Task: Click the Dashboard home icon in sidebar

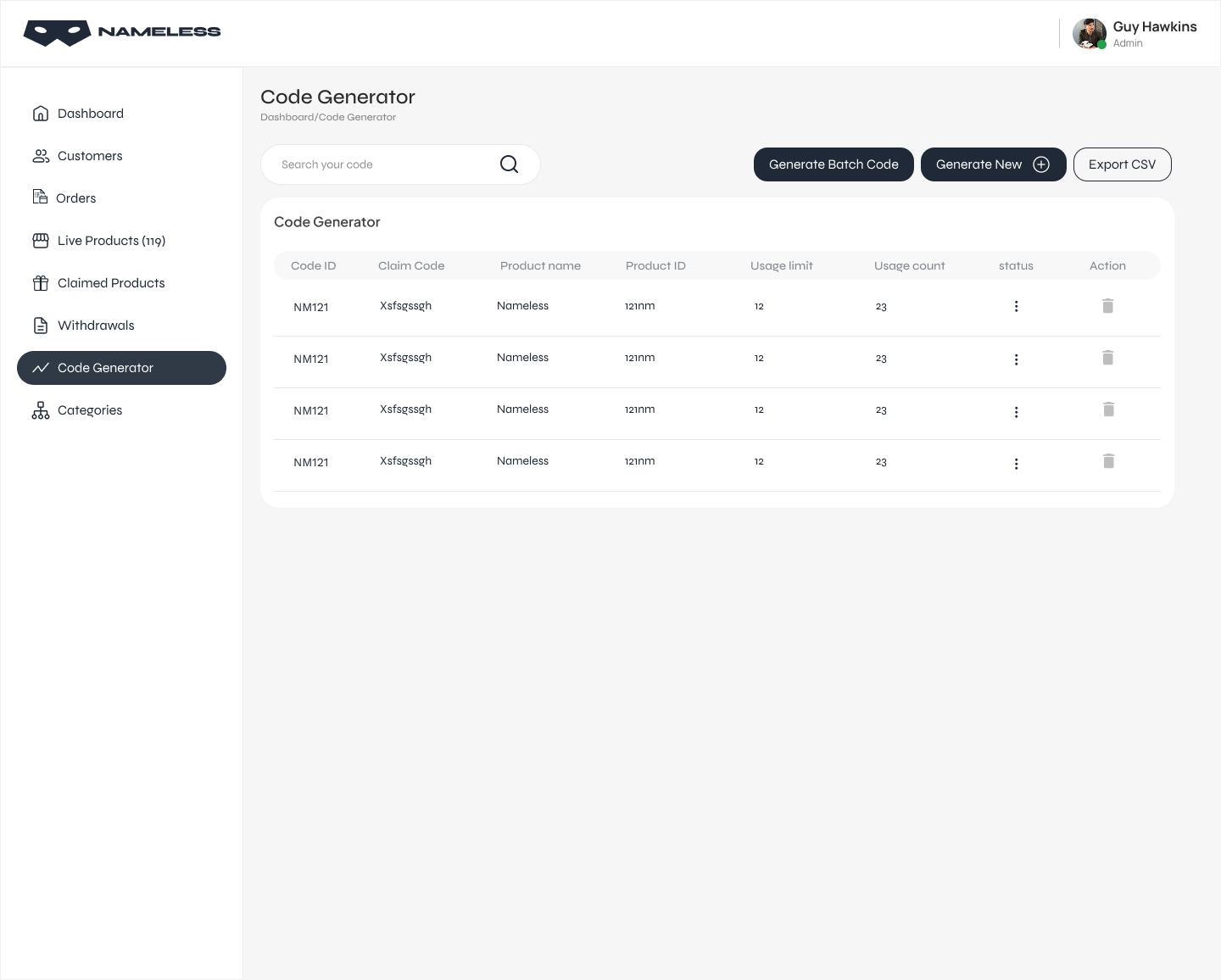Action: tap(41, 114)
